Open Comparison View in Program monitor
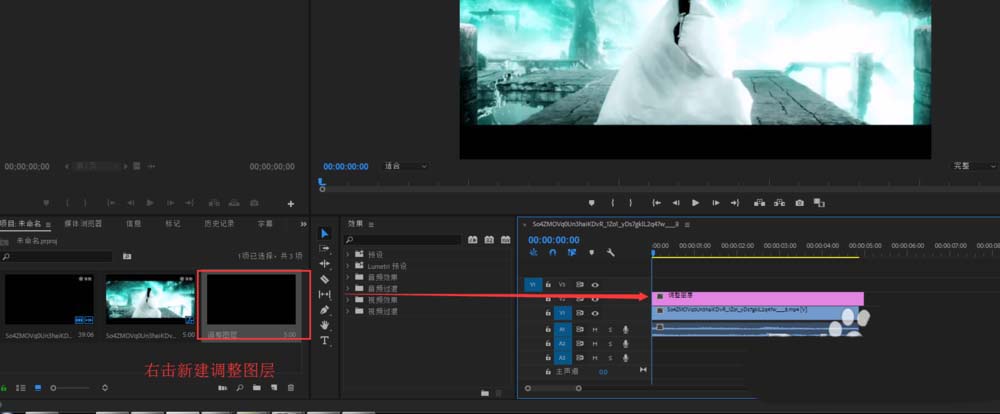 [820, 203]
